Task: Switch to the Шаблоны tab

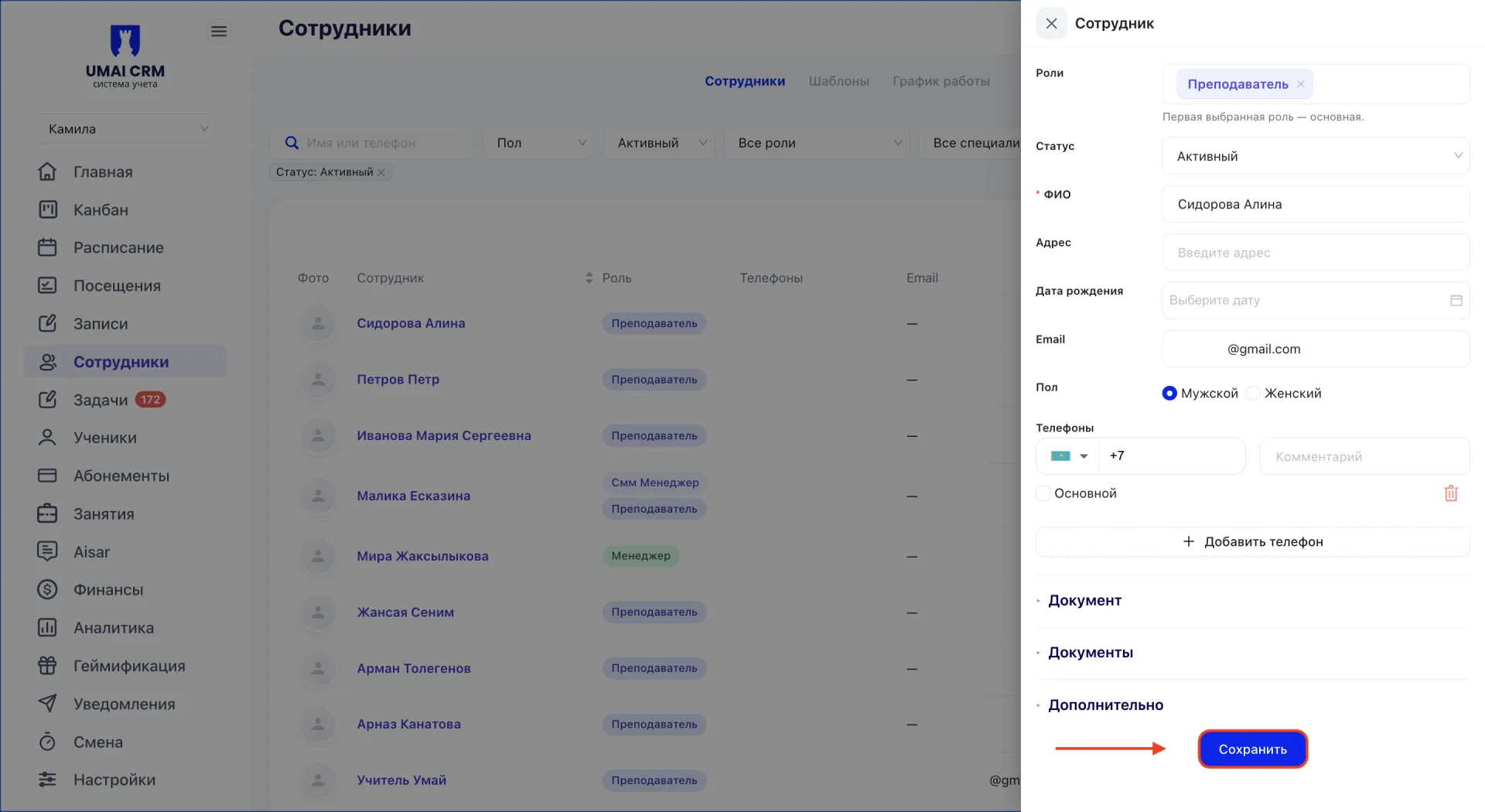Action: (839, 81)
